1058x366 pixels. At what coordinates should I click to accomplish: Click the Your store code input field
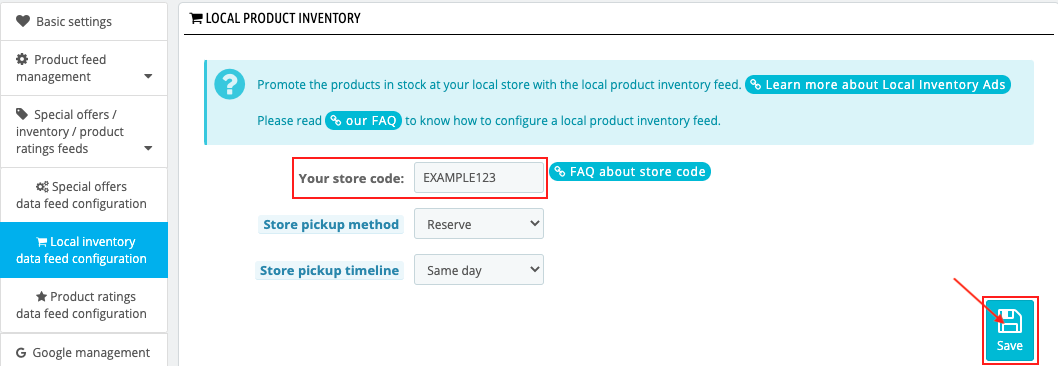(478, 178)
